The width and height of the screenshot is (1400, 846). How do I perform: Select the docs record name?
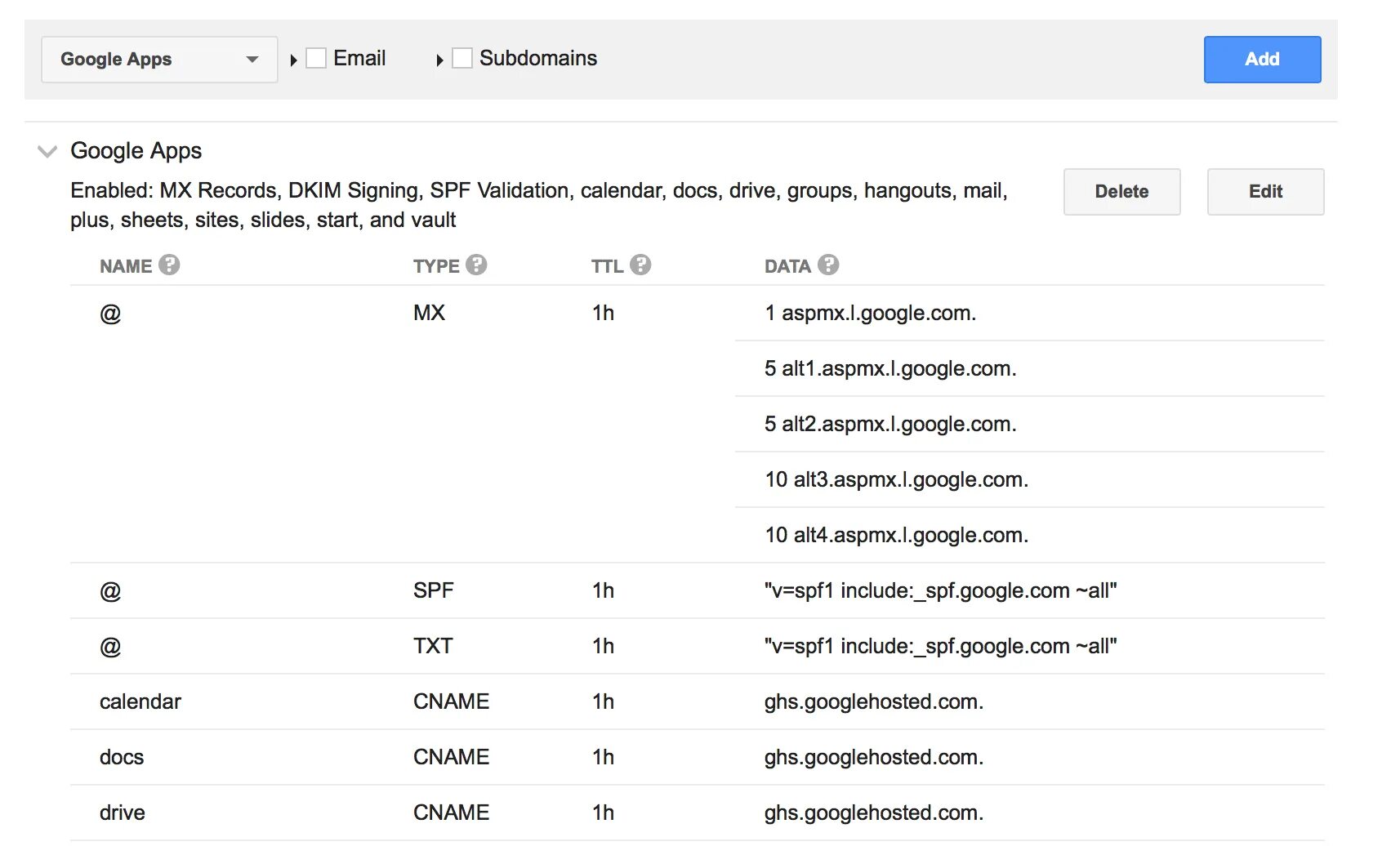pos(122,757)
